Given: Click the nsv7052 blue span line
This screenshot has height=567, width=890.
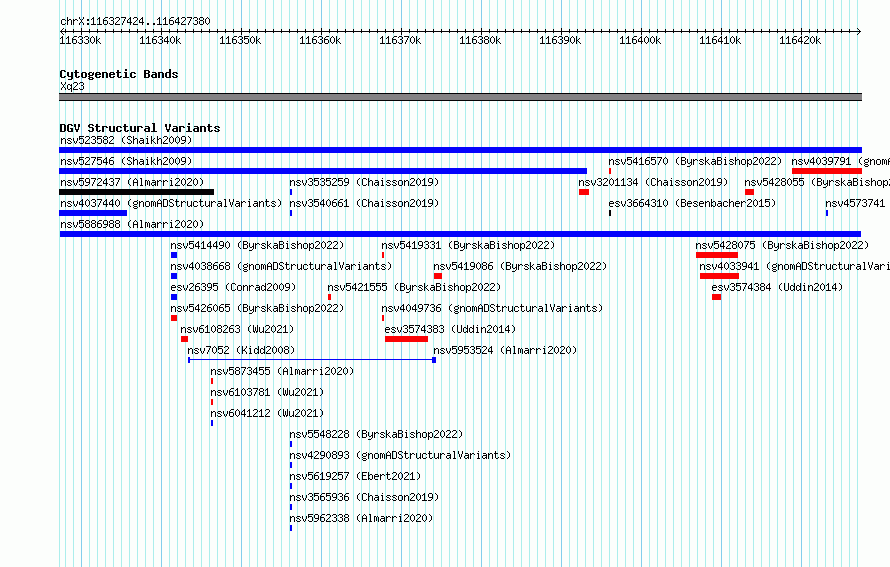Looking at the screenshot, I should tap(312, 360).
